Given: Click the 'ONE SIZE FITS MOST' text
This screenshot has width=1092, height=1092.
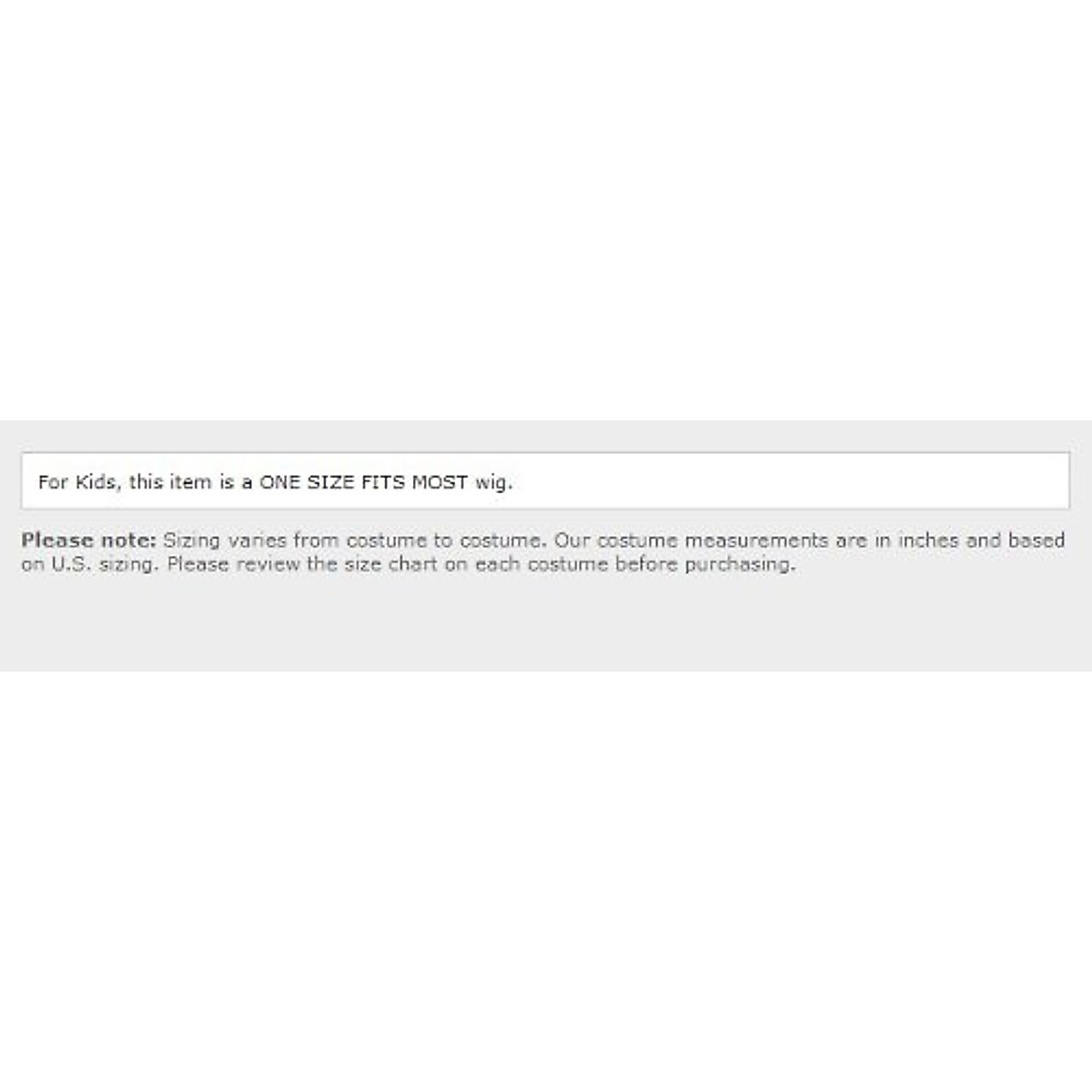Looking at the screenshot, I should [x=364, y=482].
